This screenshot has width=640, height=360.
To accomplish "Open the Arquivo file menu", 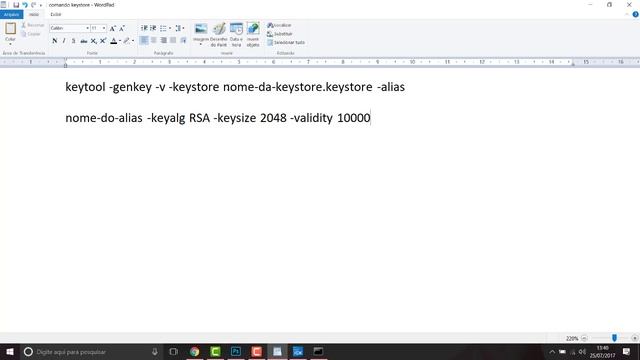I will (x=11, y=14).
